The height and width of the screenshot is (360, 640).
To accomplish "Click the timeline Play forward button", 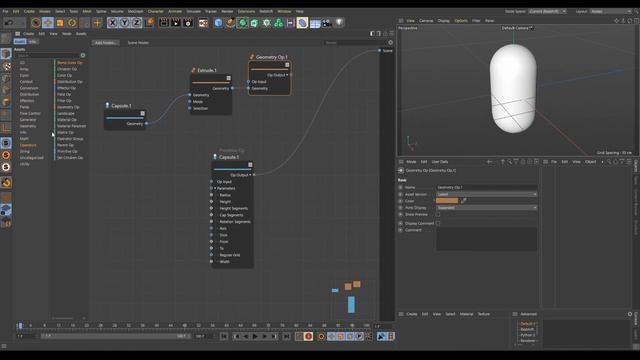I will pos(255,336).
